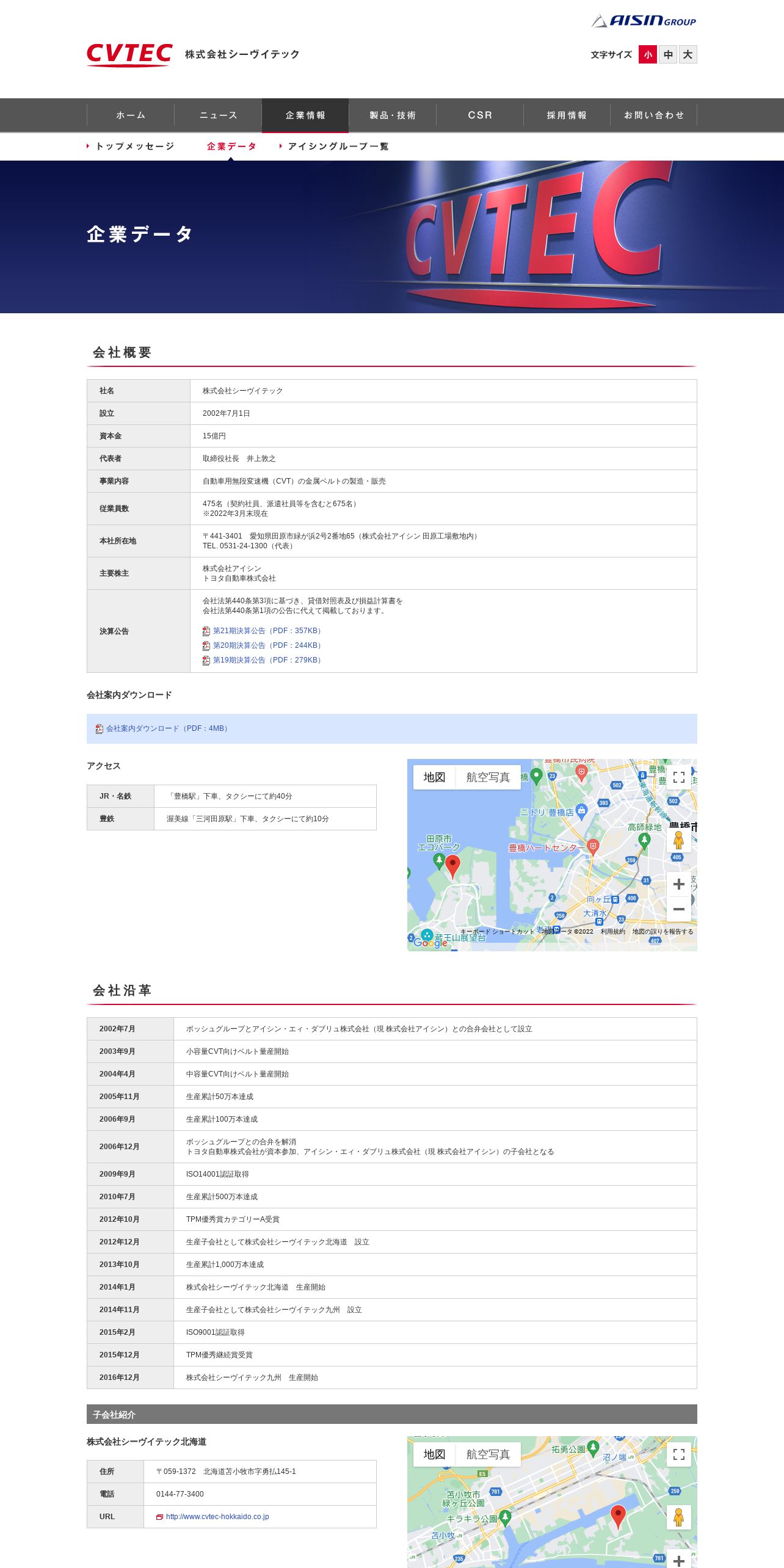
Task: Click 田原市エコパーク green marker on map
Action: click(439, 861)
